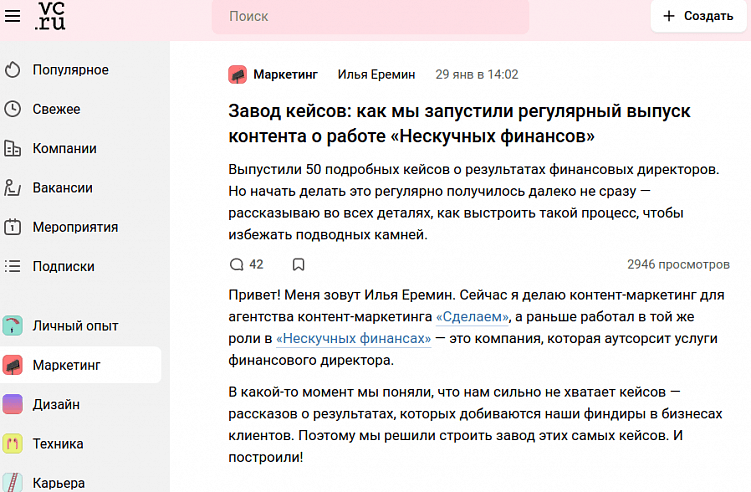
Task: Click the Техника yellow icon
Action: [x=12, y=444]
